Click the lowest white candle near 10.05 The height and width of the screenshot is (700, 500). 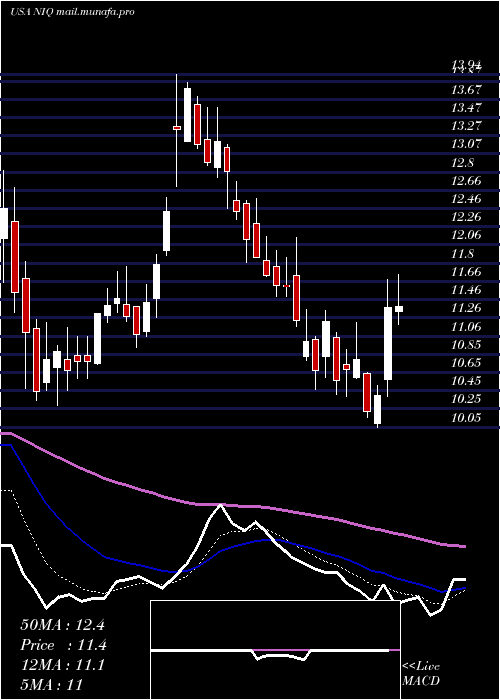point(378,409)
